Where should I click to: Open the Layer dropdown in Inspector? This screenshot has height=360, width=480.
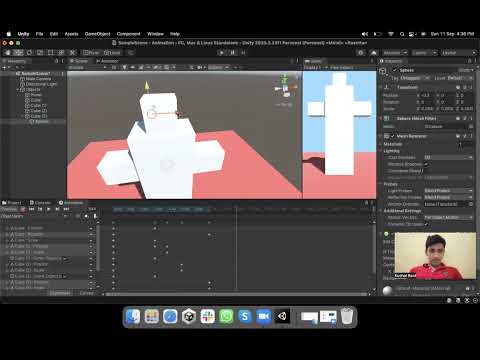pyautogui.click(x=459, y=78)
